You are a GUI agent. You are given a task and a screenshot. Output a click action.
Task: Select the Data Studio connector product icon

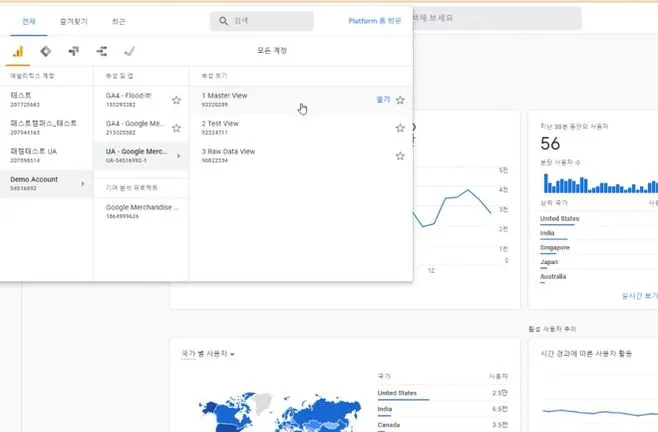click(102, 51)
